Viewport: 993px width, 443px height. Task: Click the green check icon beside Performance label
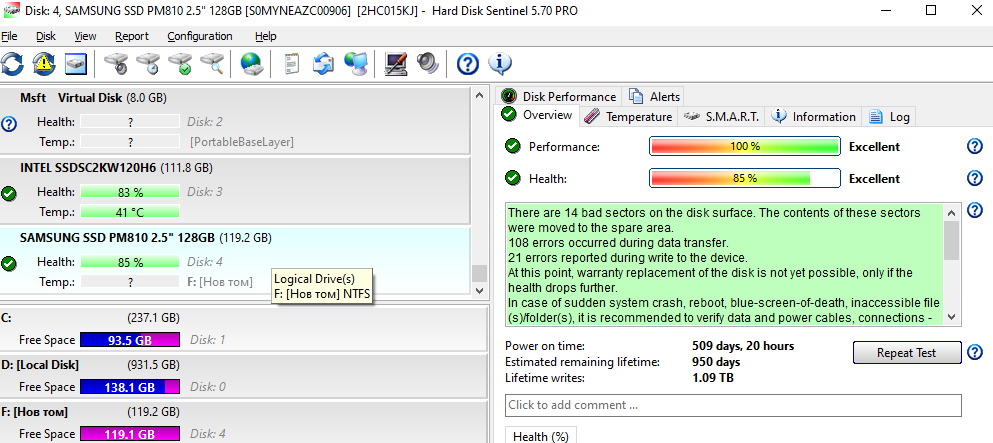tap(512, 146)
